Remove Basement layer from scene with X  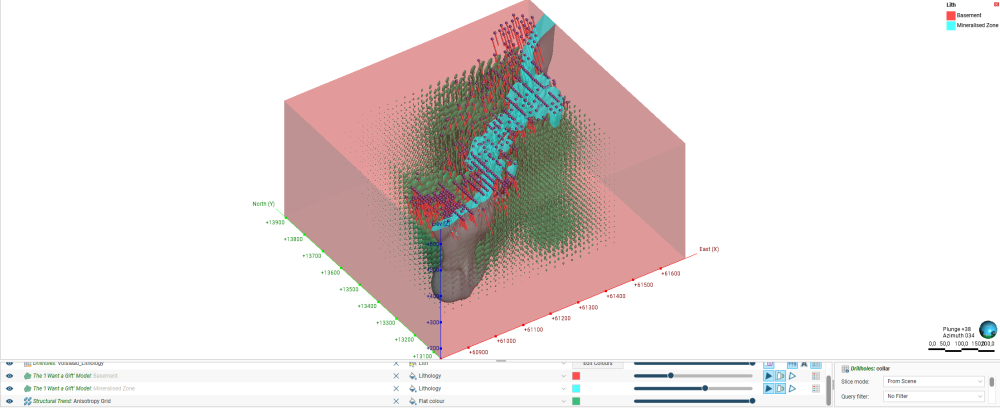pyautogui.click(x=396, y=375)
